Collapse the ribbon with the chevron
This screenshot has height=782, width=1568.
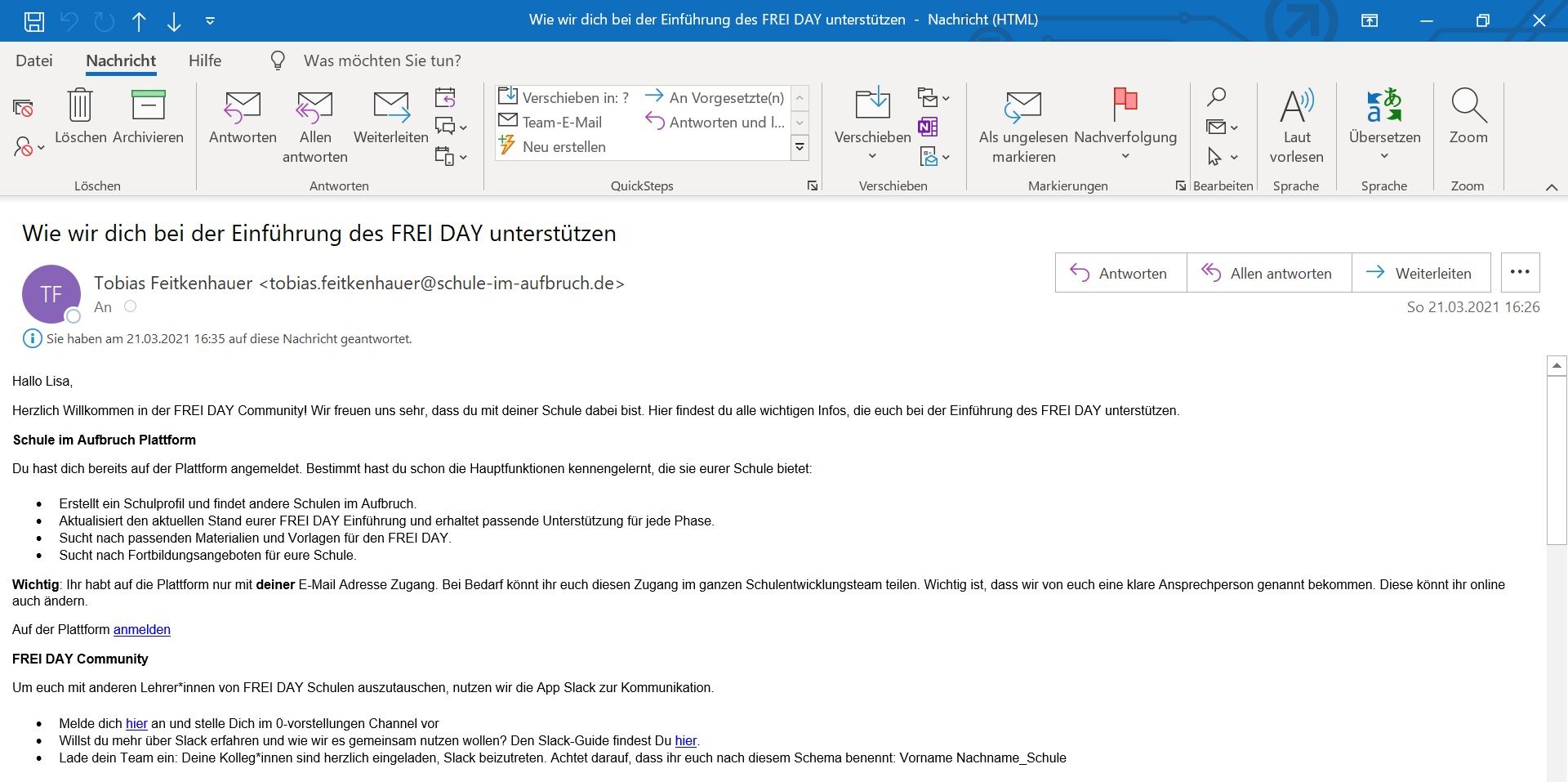(x=1552, y=187)
